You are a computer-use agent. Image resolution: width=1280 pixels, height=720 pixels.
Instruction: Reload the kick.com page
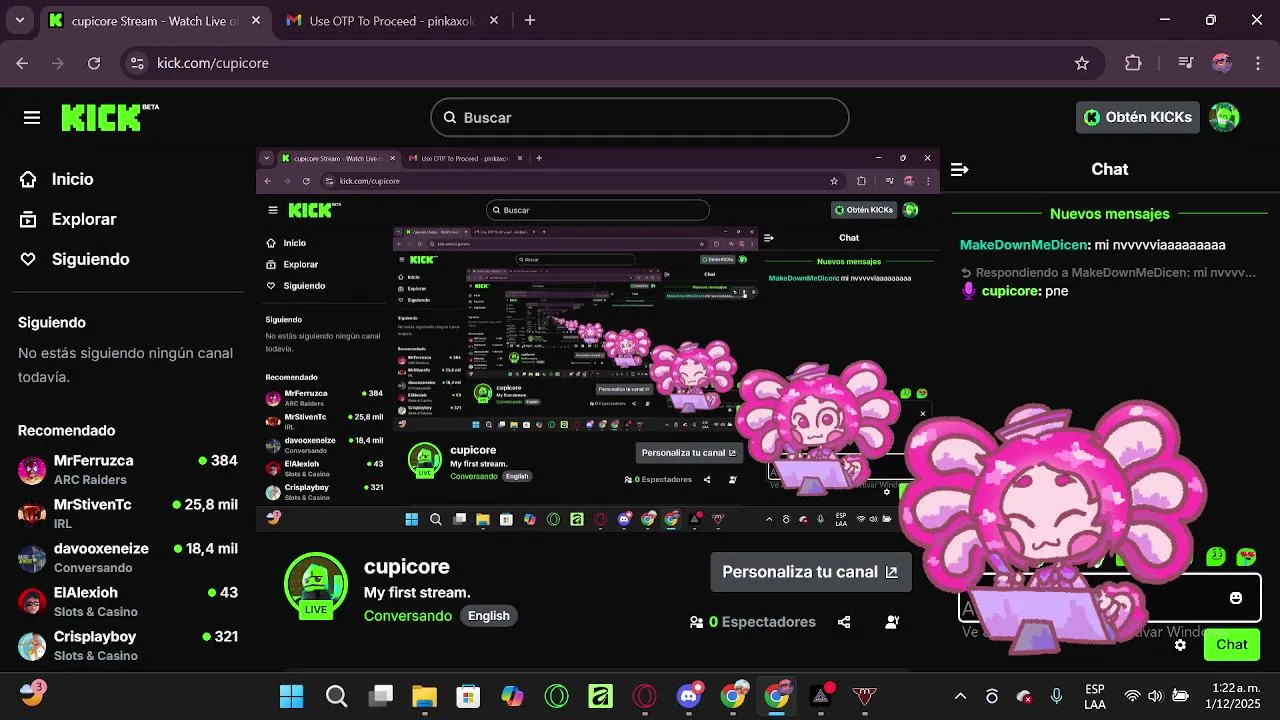94,63
